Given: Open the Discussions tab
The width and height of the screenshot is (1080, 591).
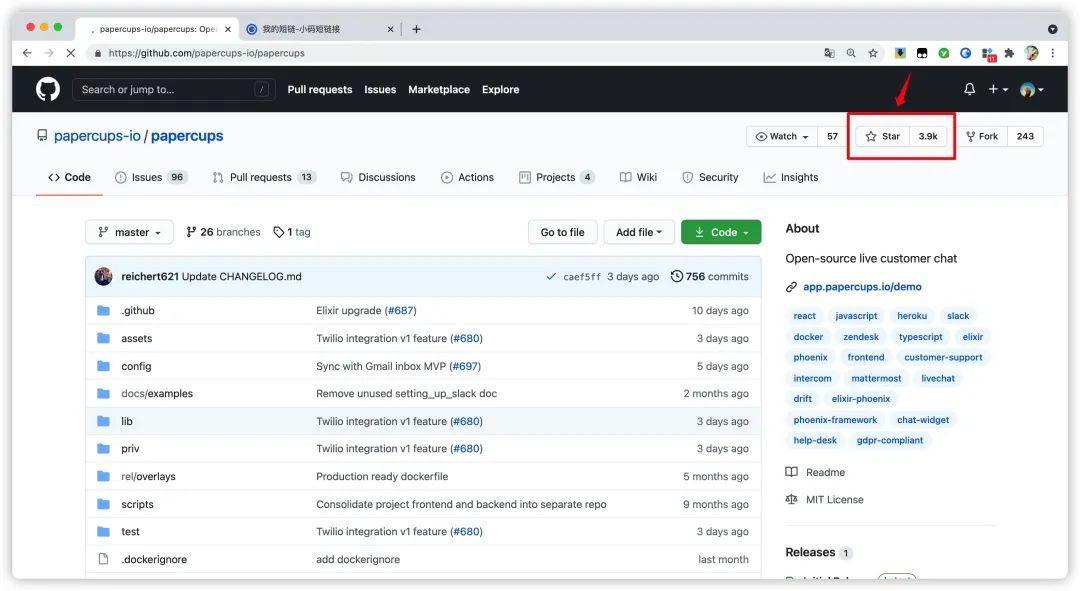Looking at the screenshot, I should click(x=378, y=177).
